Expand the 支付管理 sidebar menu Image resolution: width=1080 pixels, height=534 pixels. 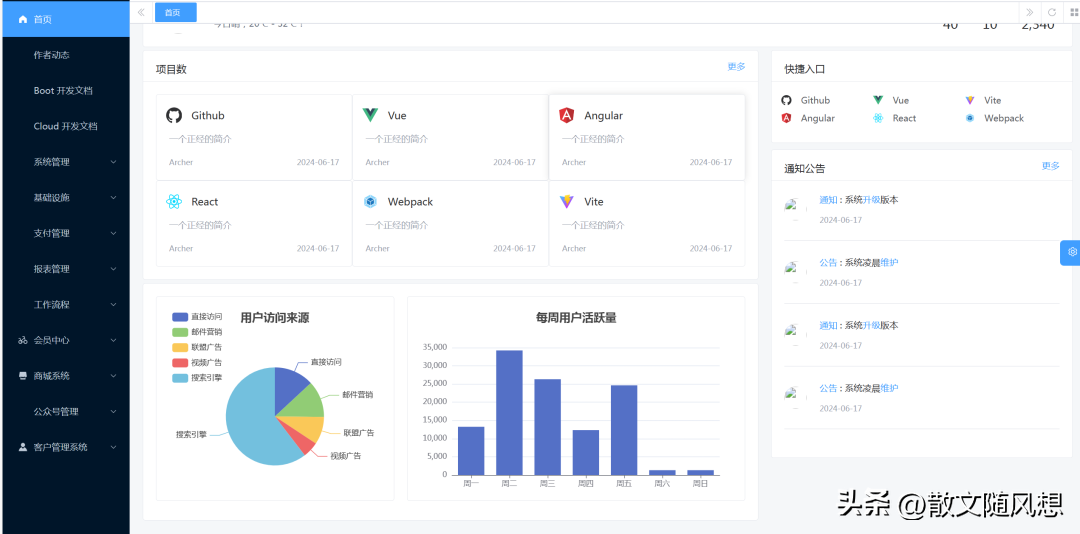(x=65, y=233)
